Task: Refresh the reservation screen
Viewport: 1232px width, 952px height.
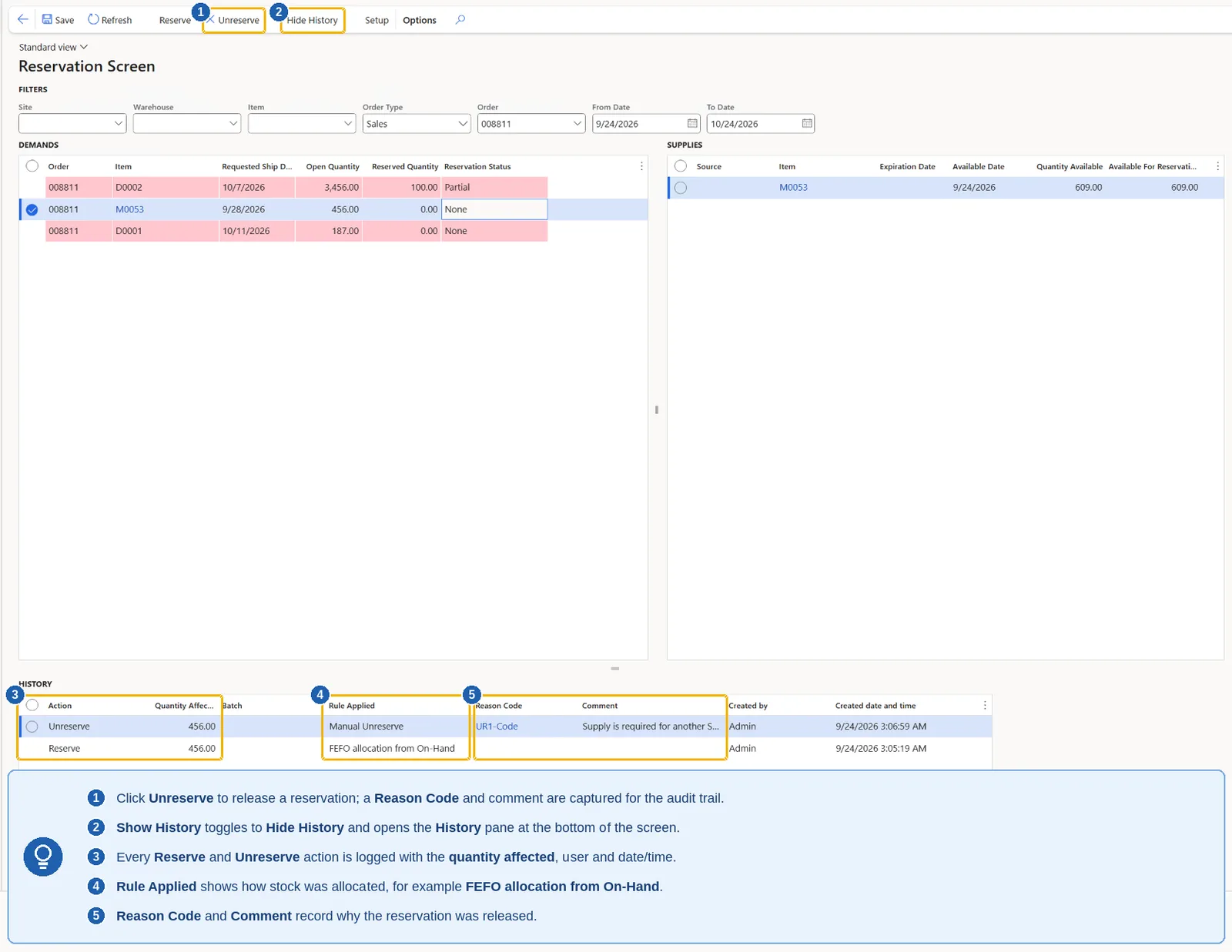Action: click(110, 20)
